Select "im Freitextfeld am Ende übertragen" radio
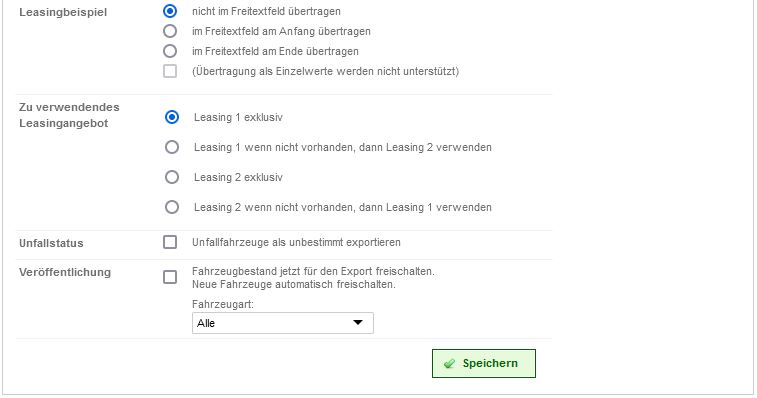Screen dimensions: 757x398 (x=170, y=51)
